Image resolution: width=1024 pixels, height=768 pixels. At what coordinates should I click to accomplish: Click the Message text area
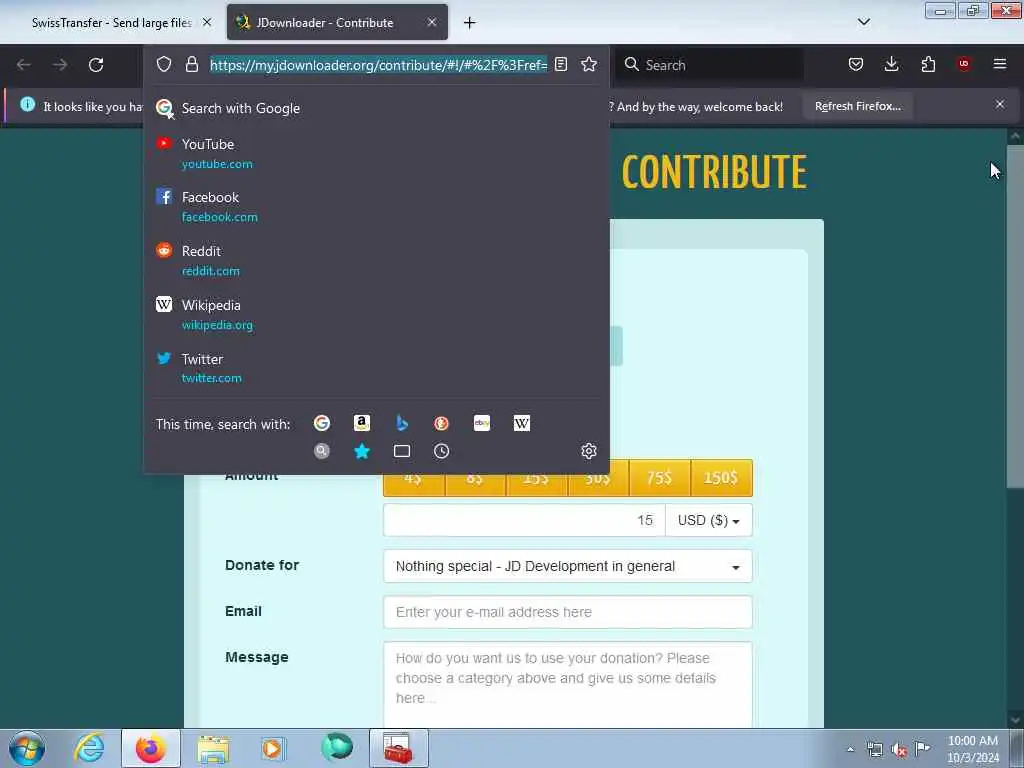tap(568, 684)
